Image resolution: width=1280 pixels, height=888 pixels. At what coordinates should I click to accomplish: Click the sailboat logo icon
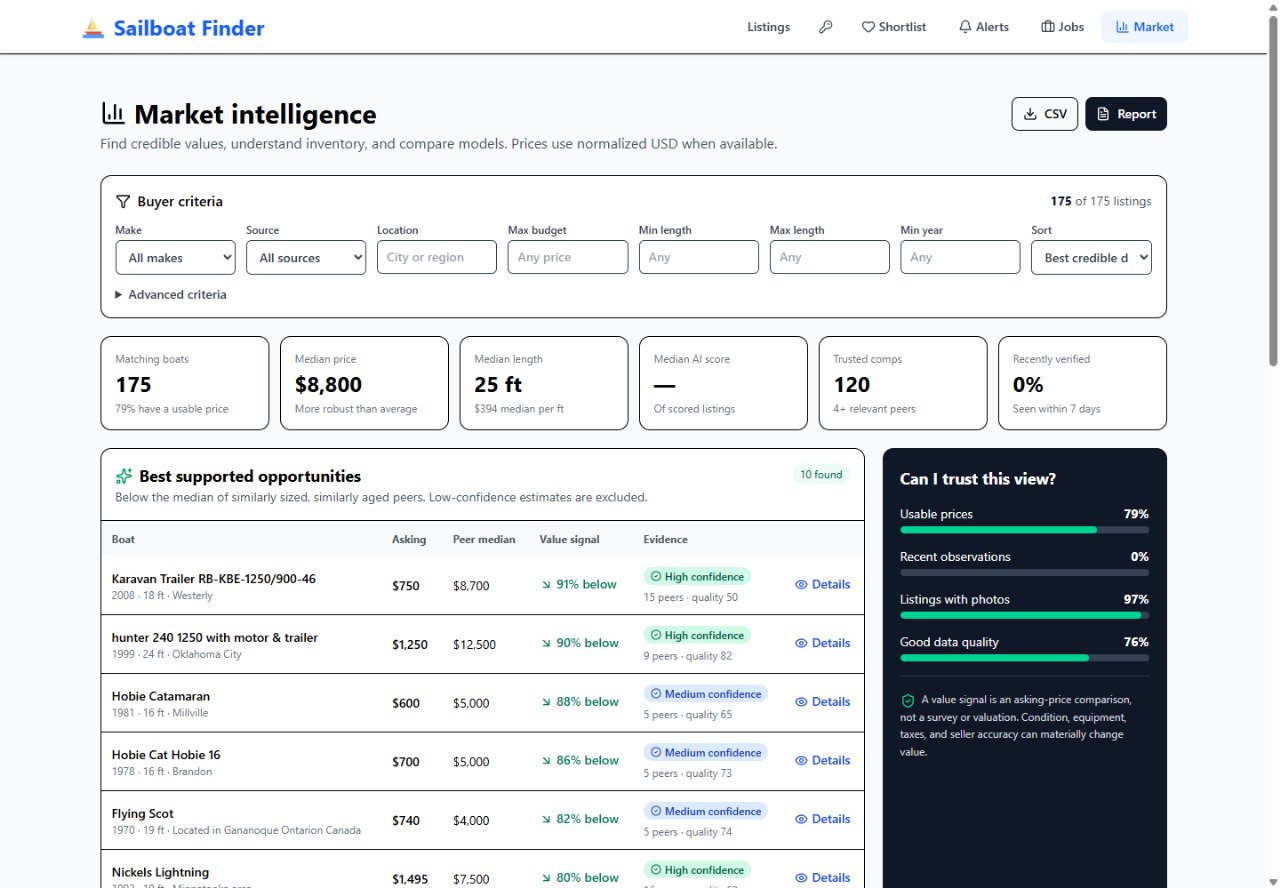click(93, 28)
